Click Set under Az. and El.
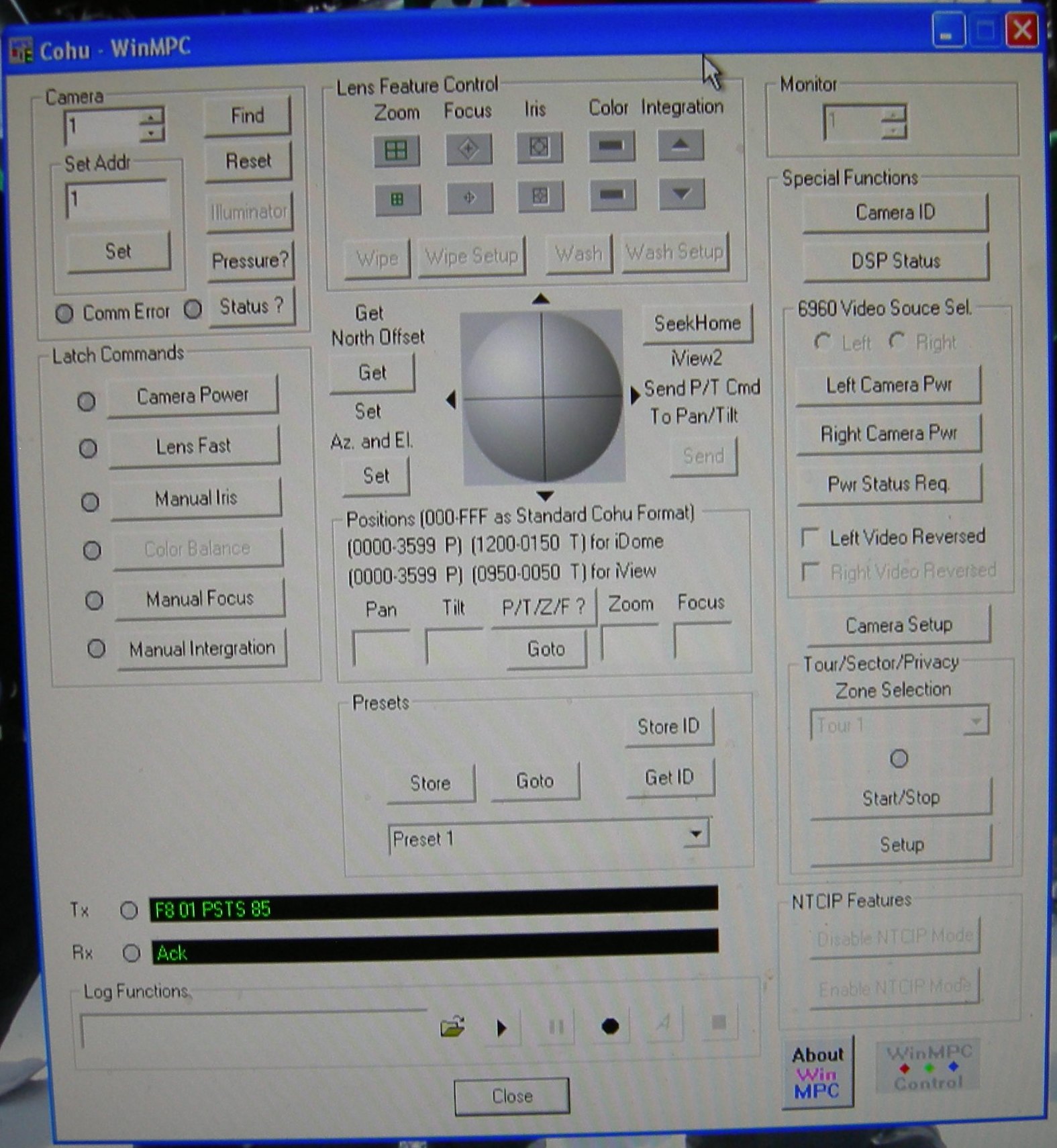1057x1148 pixels. (376, 476)
